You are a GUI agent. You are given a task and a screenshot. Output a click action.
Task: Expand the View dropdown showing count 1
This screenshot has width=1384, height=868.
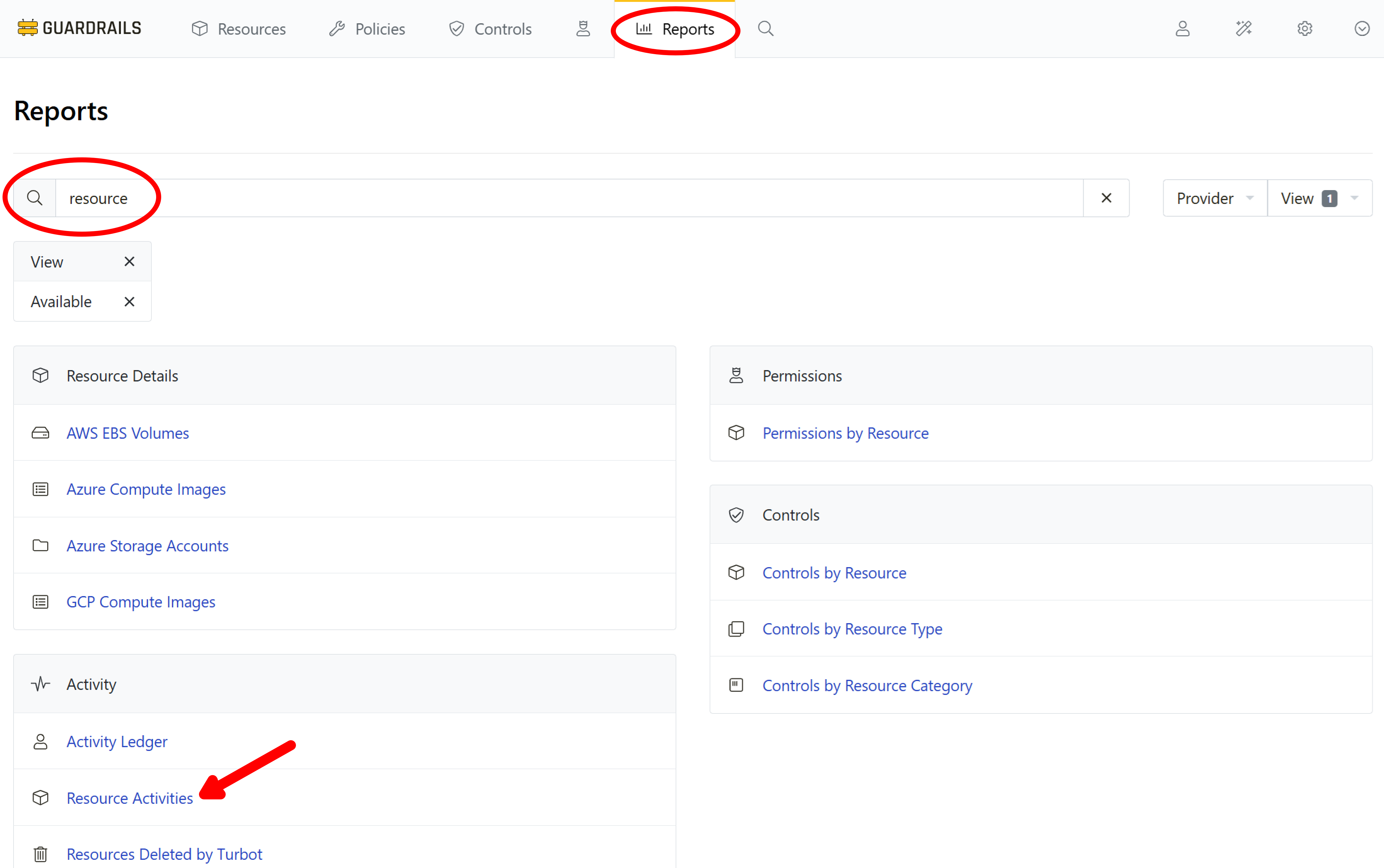pos(1319,198)
